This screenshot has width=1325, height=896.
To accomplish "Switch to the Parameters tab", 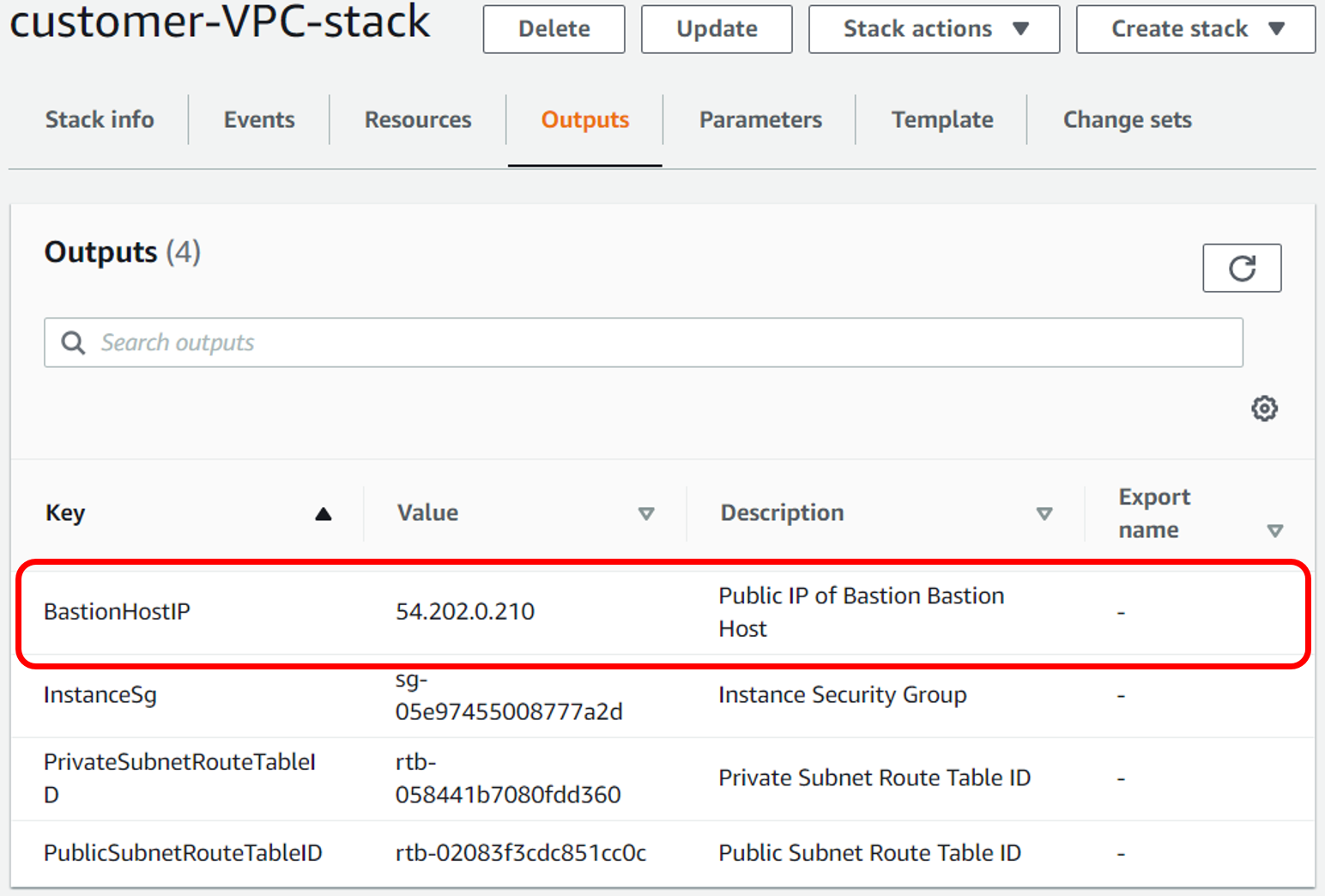I will coord(759,119).
